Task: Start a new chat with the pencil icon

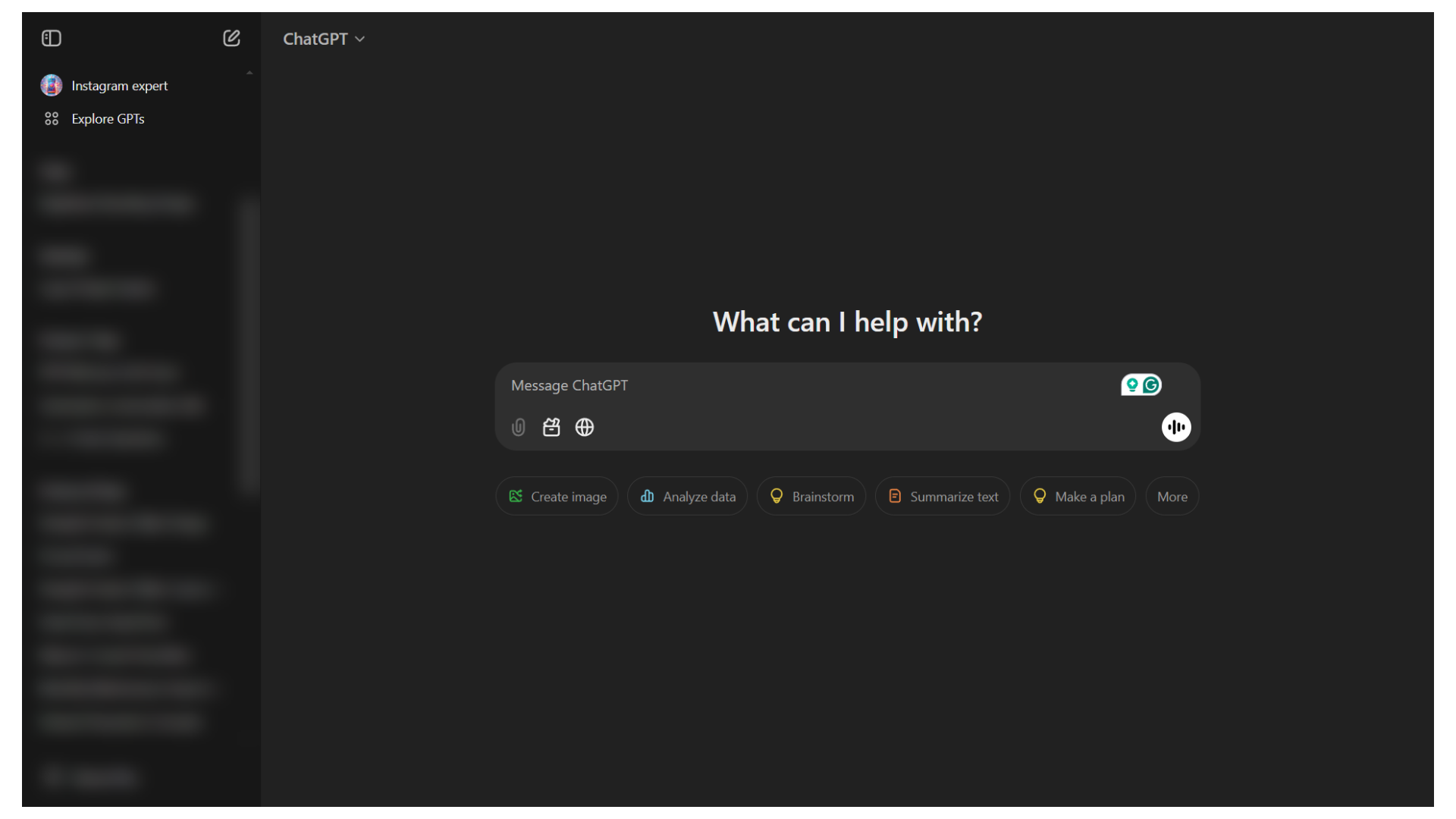Action: 231,39
